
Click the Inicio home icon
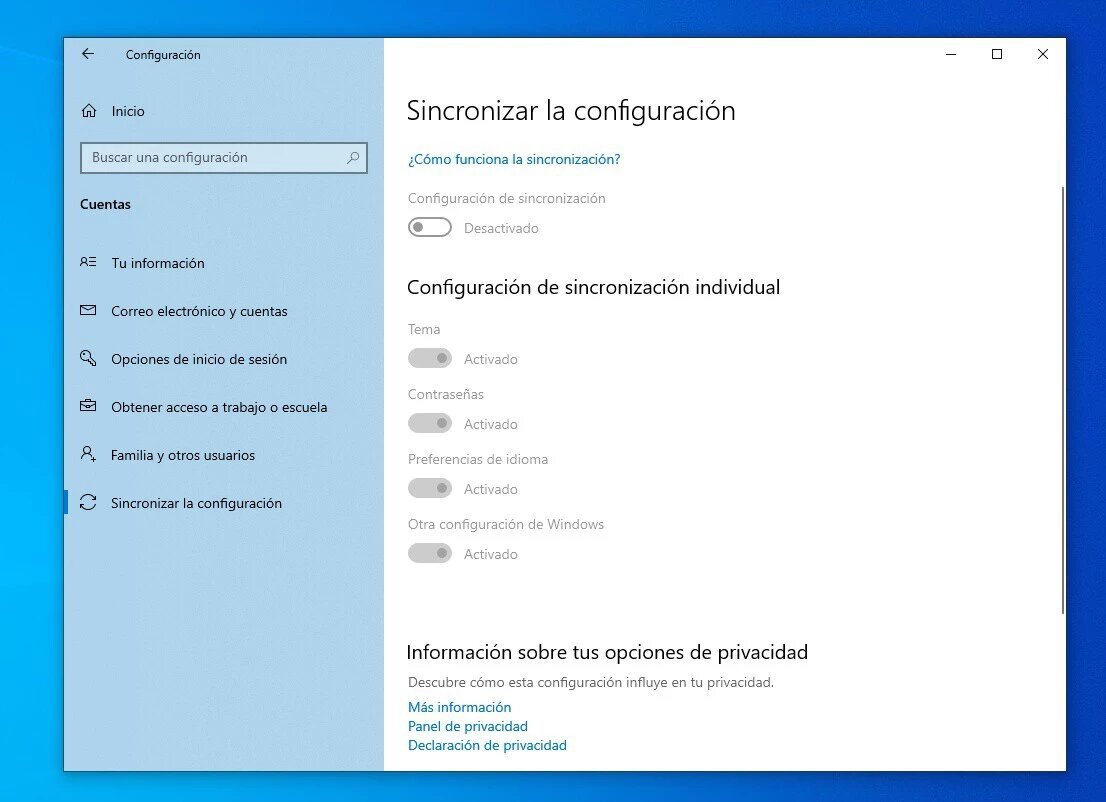[89, 111]
